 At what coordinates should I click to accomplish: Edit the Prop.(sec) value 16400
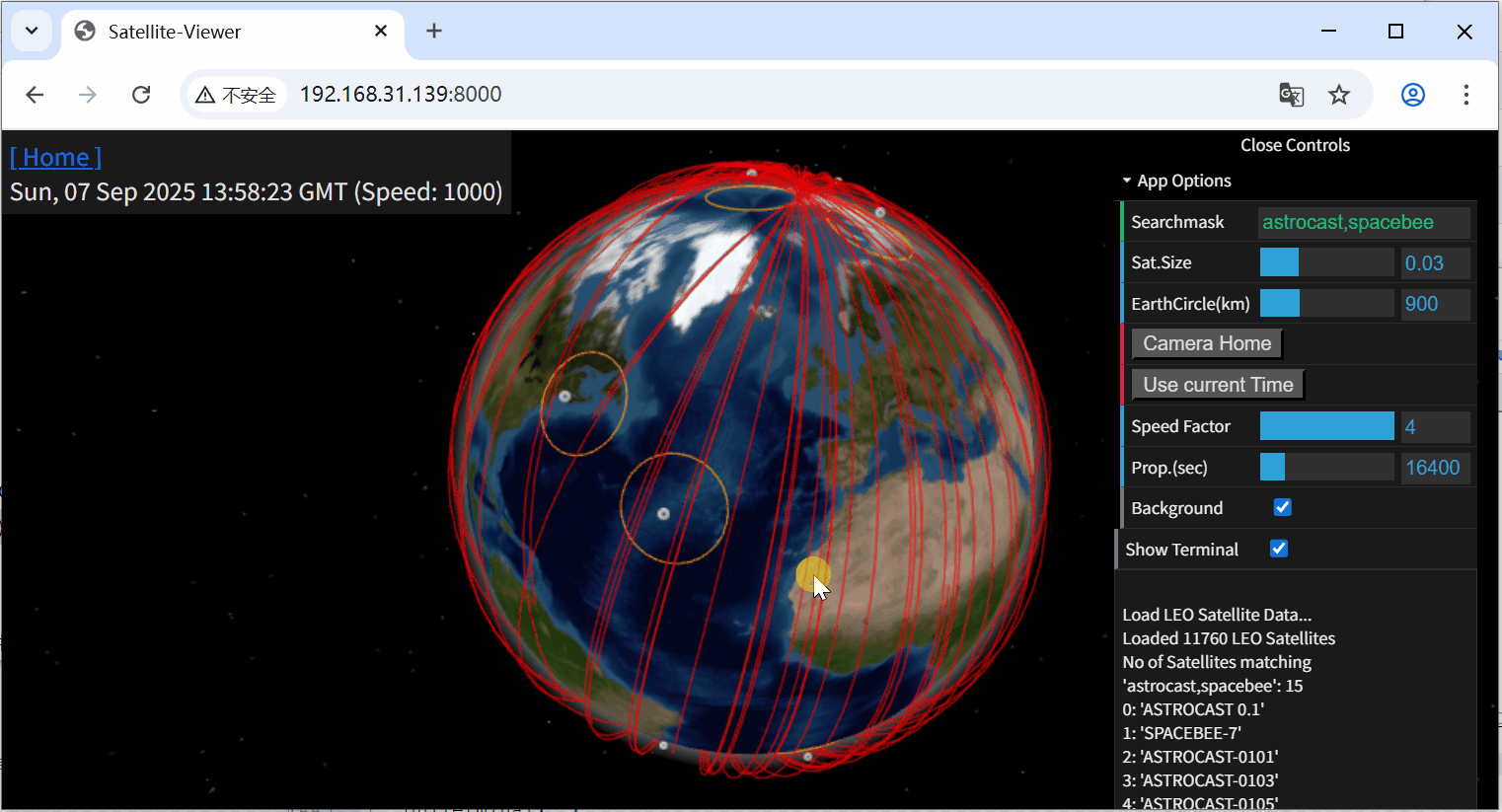pyautogui.click(x=1436, y=468)
